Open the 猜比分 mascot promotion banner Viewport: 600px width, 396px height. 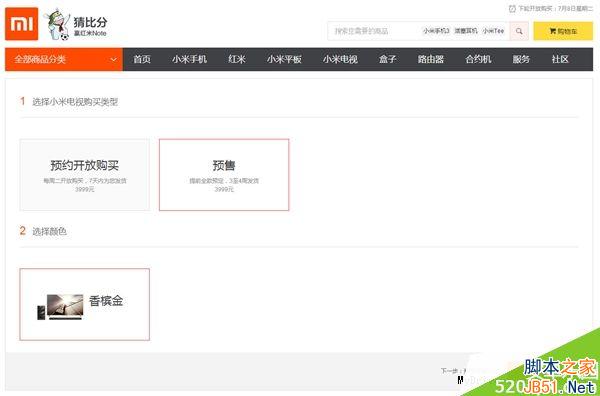[76, 25]
